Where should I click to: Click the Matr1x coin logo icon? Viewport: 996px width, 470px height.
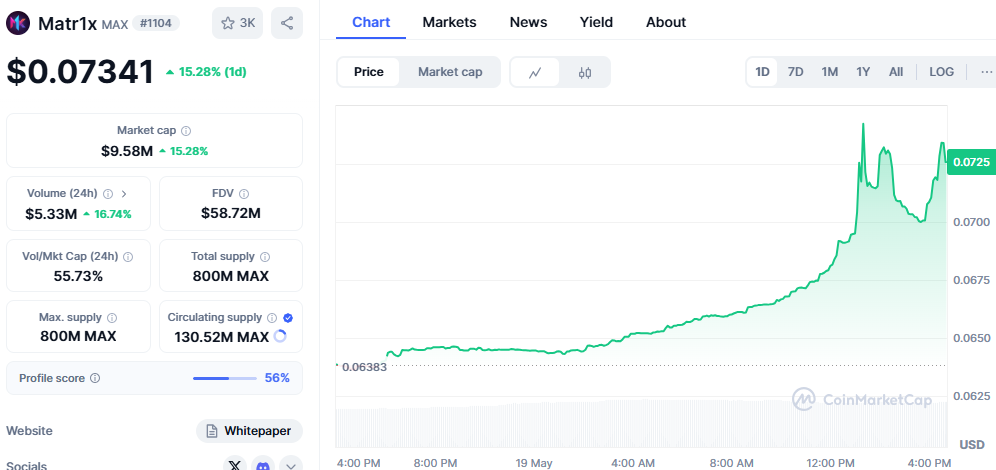[18, 24]
